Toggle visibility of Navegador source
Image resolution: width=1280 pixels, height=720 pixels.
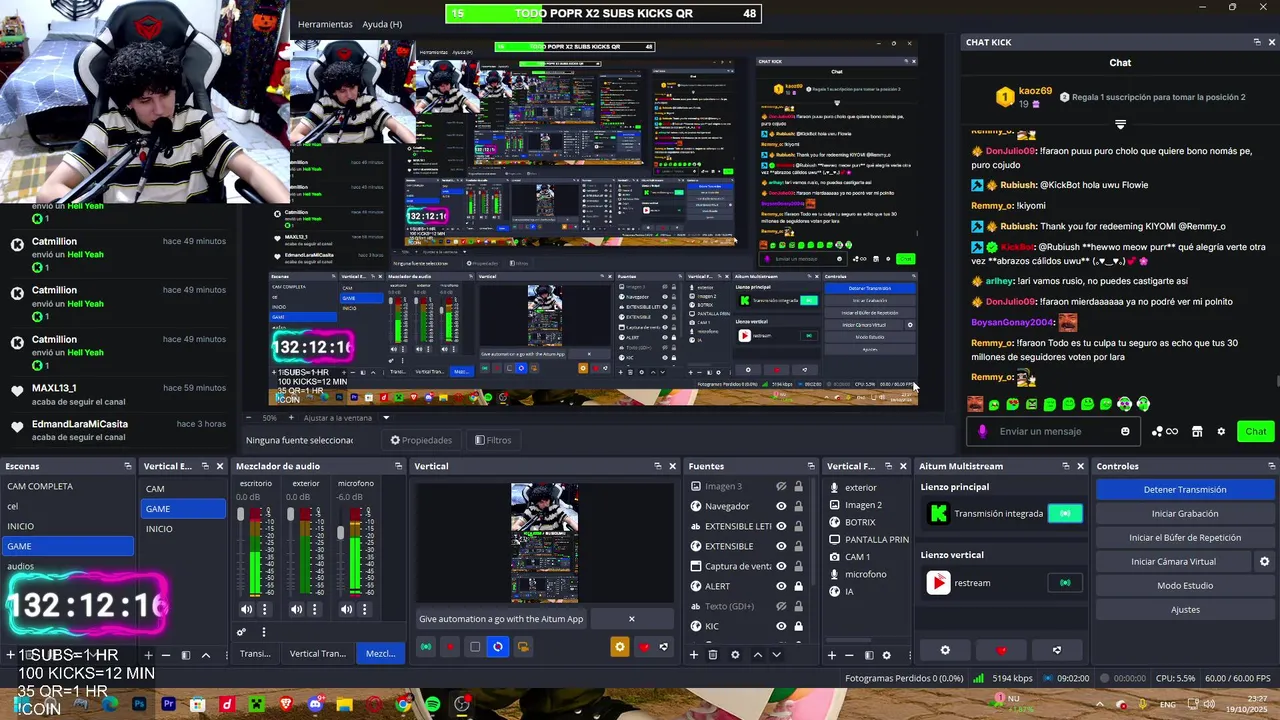click(x=781, y=506)
